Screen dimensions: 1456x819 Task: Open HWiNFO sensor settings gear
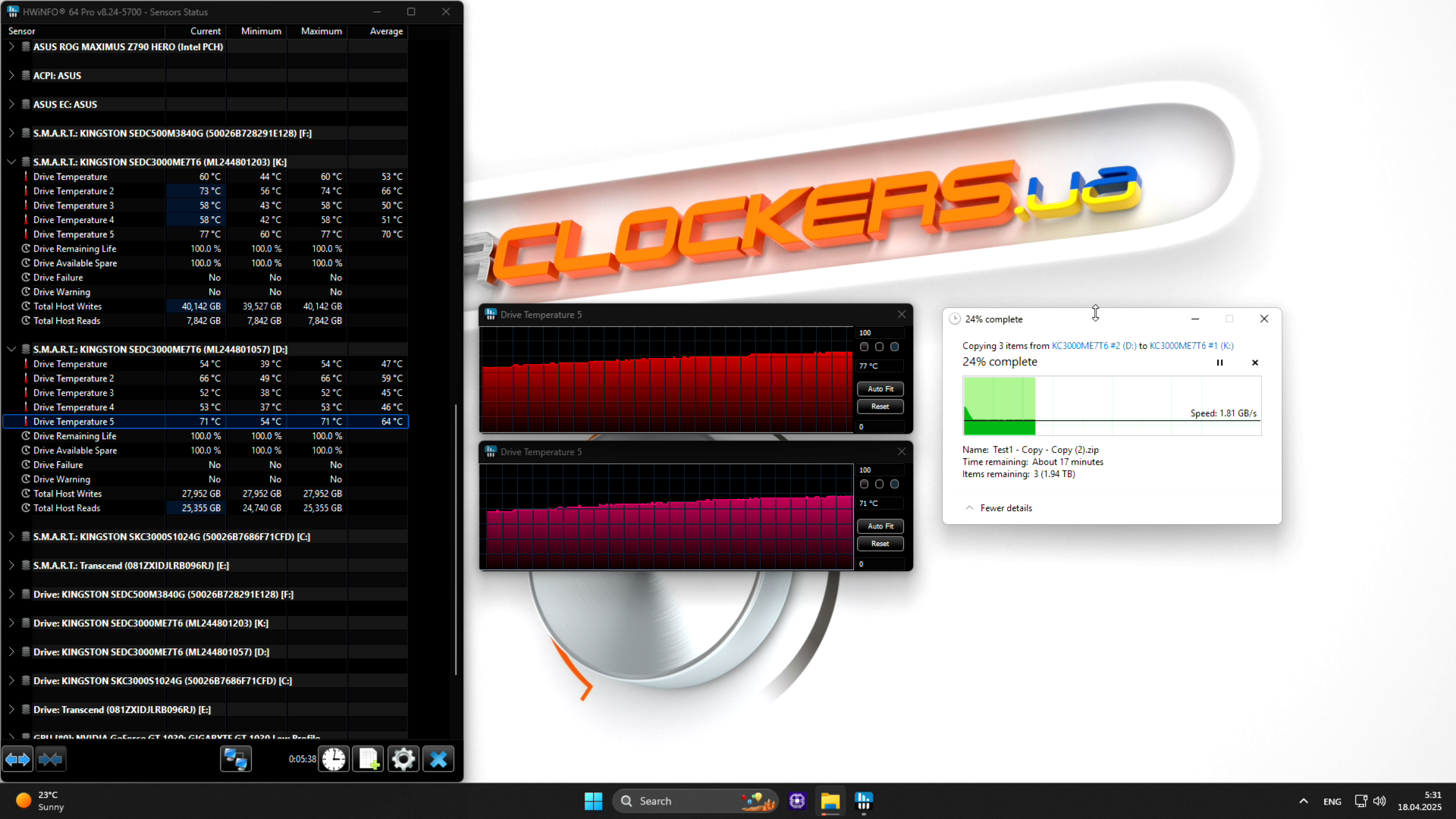tap(403, 759)
